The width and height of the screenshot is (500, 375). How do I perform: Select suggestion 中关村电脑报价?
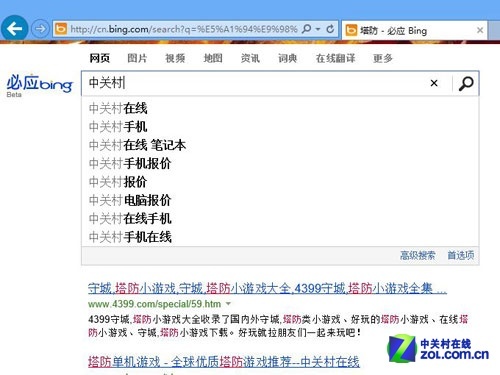click(x=280, y=200)
